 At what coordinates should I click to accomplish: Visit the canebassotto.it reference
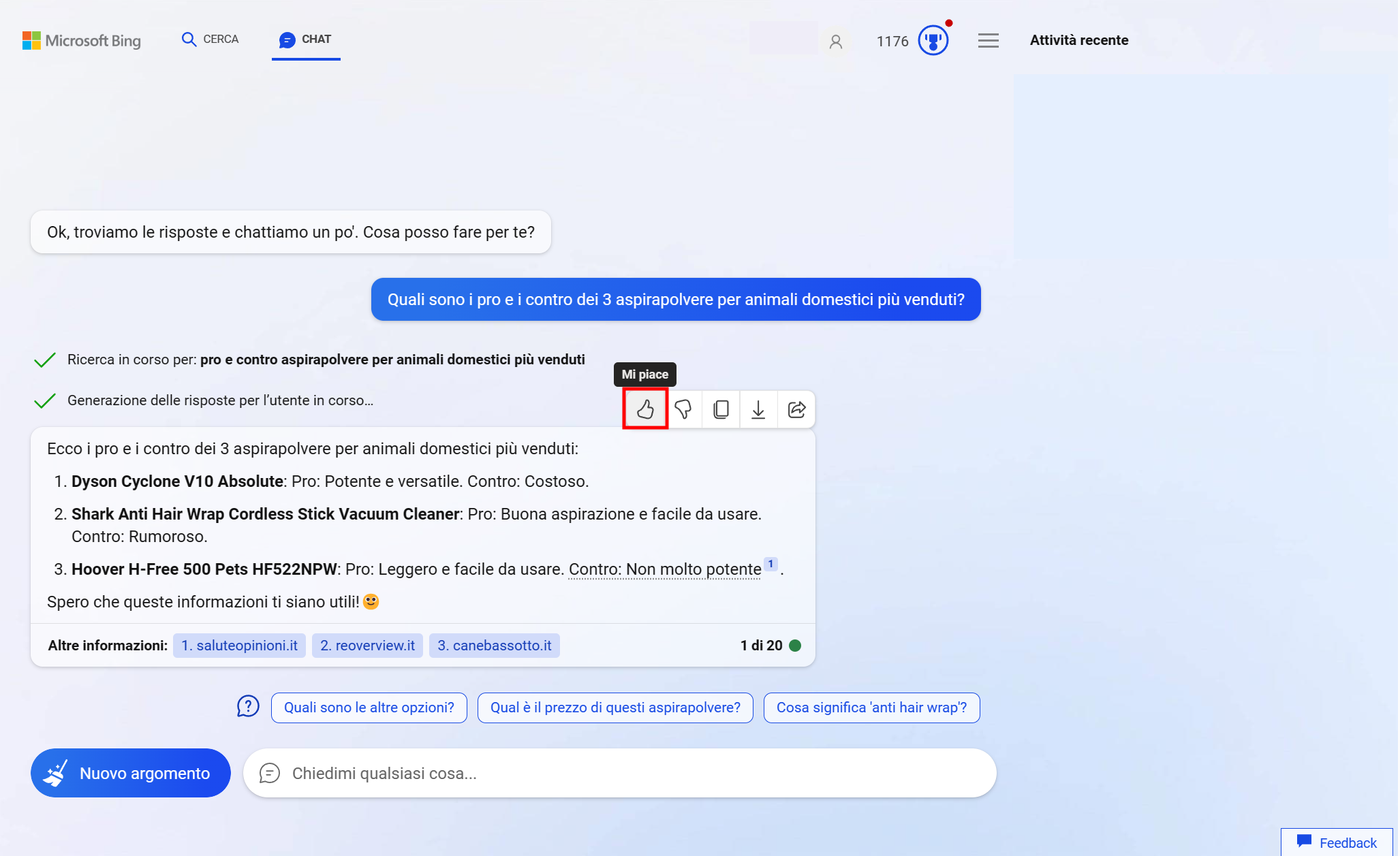coord(494,645)
